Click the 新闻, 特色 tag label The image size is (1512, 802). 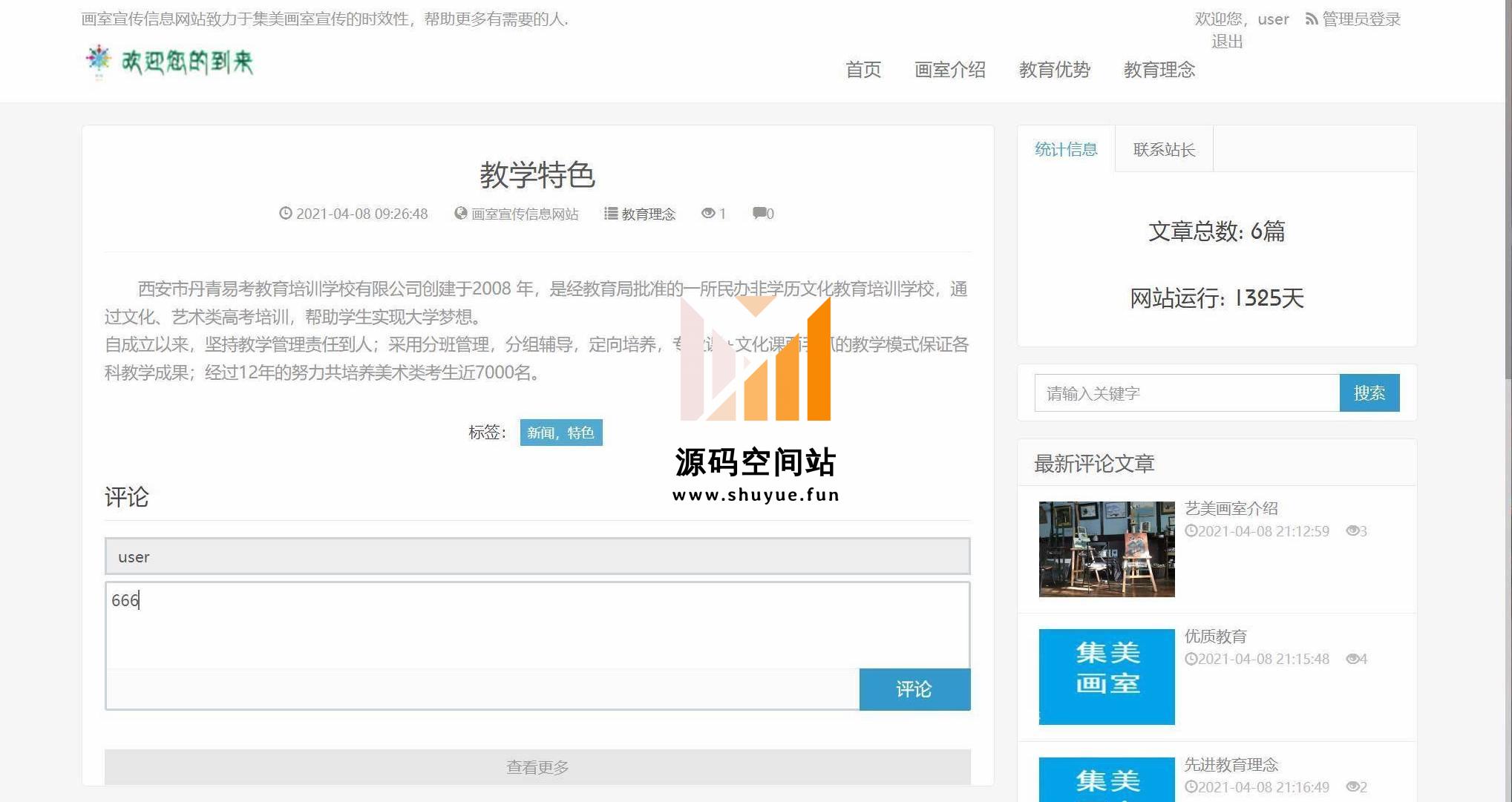(x=560, y=433)
